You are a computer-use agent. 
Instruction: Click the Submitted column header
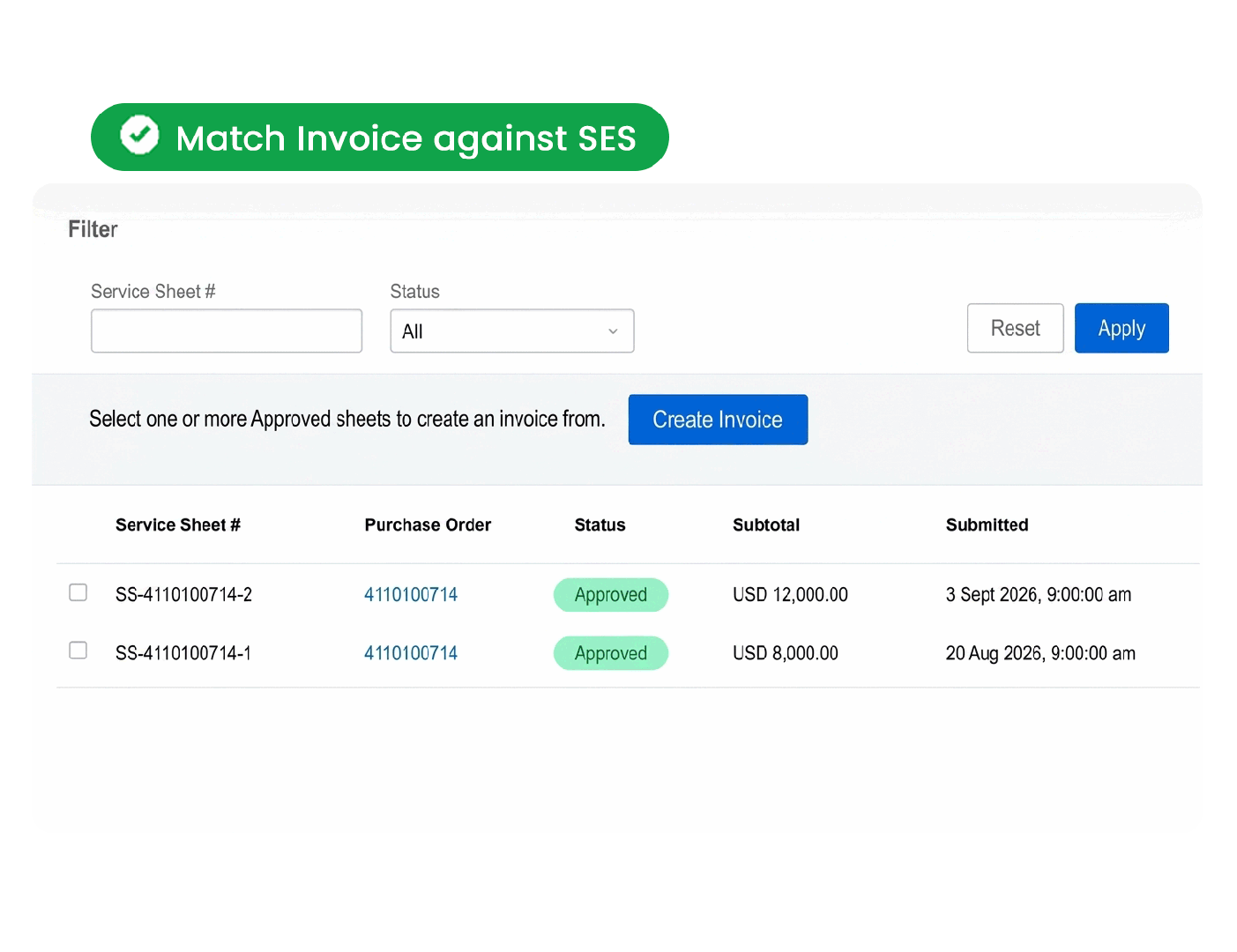click(987, 525)
